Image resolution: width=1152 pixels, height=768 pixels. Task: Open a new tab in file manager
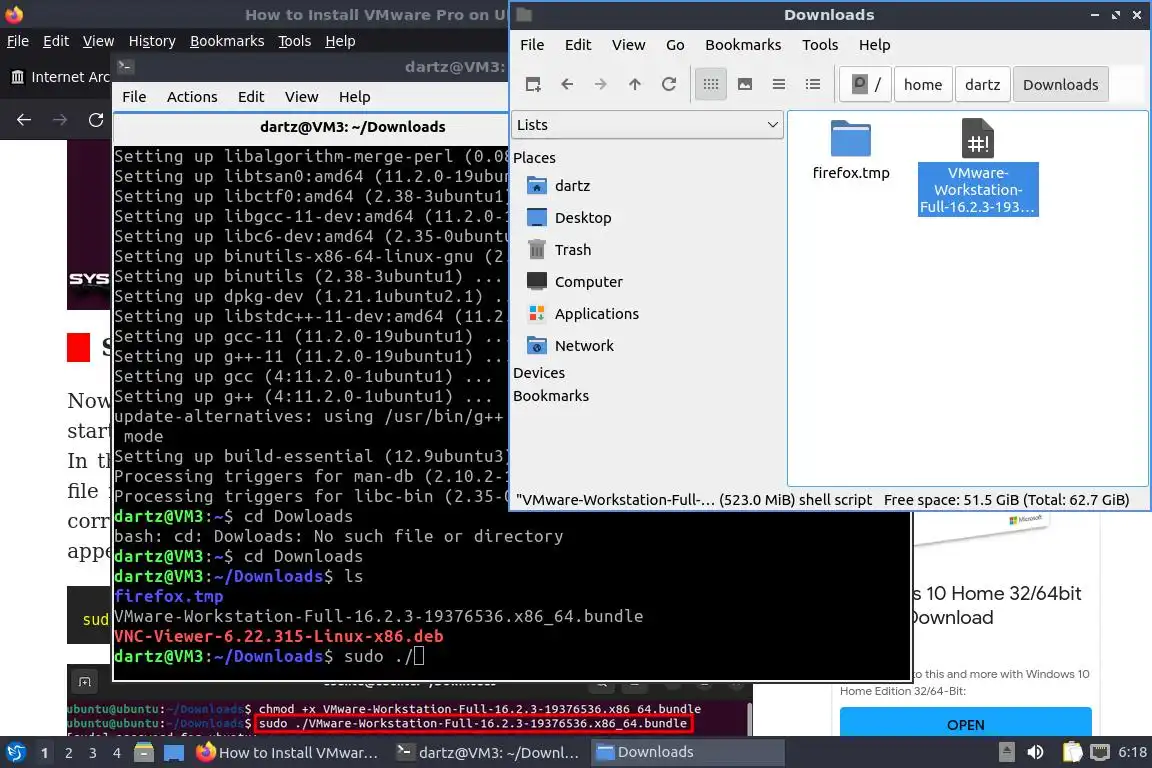coord(533,85)
